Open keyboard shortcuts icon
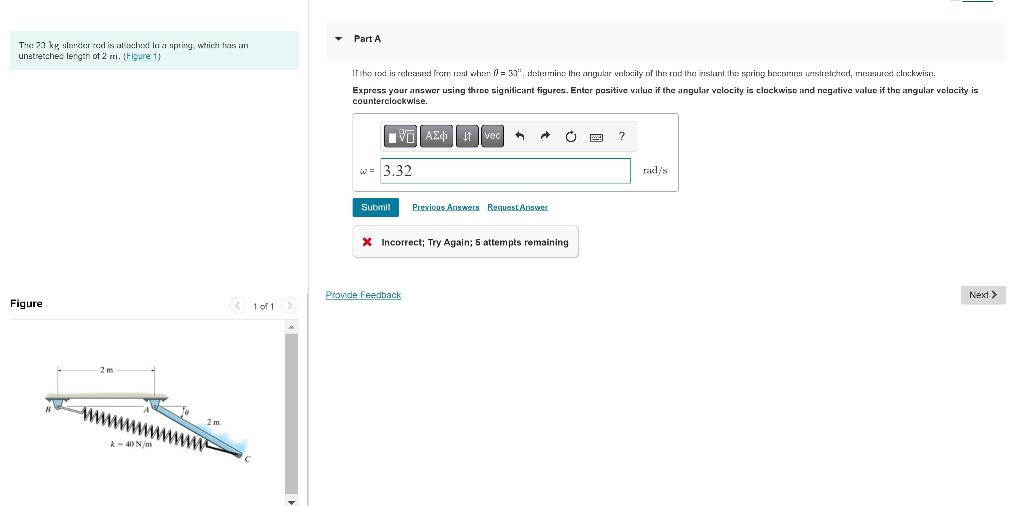This screenshot has height=506, width=1024. point(596,137)
